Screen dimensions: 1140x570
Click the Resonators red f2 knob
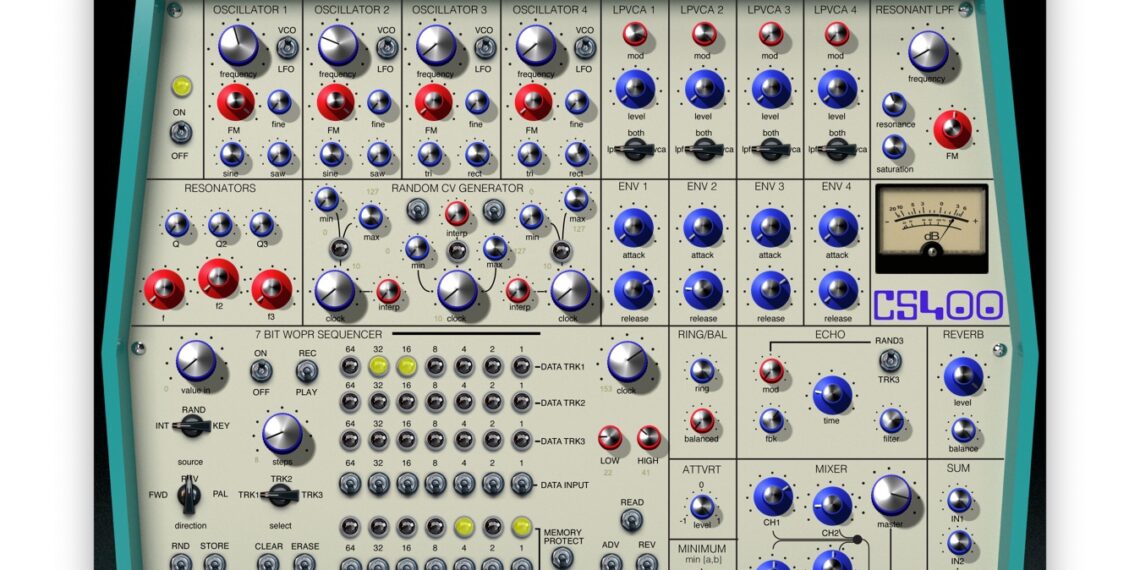point(218,278)
